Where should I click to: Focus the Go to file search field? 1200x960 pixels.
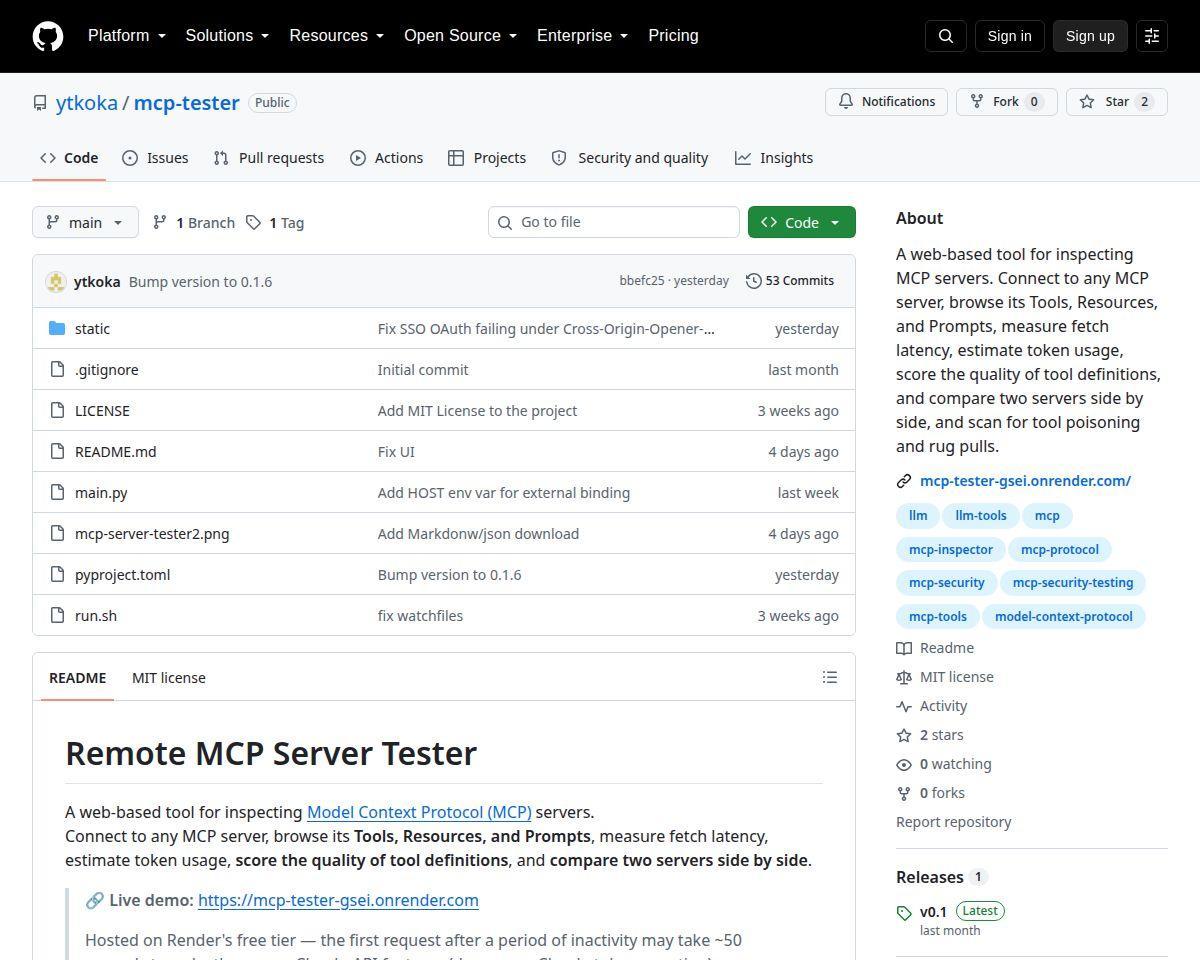tap(614, 222)
